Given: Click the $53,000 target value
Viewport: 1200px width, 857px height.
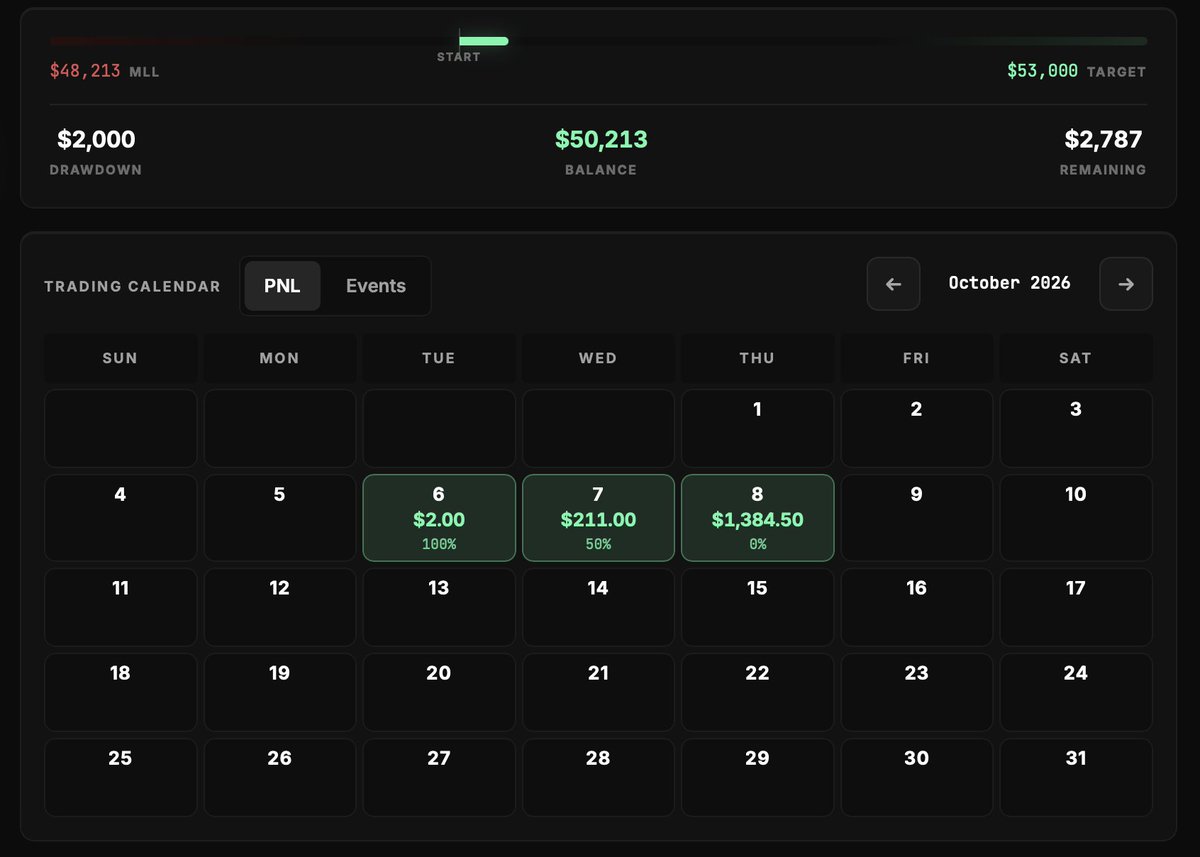Looking at the screenshot, I should click(x=1043, y=71).
